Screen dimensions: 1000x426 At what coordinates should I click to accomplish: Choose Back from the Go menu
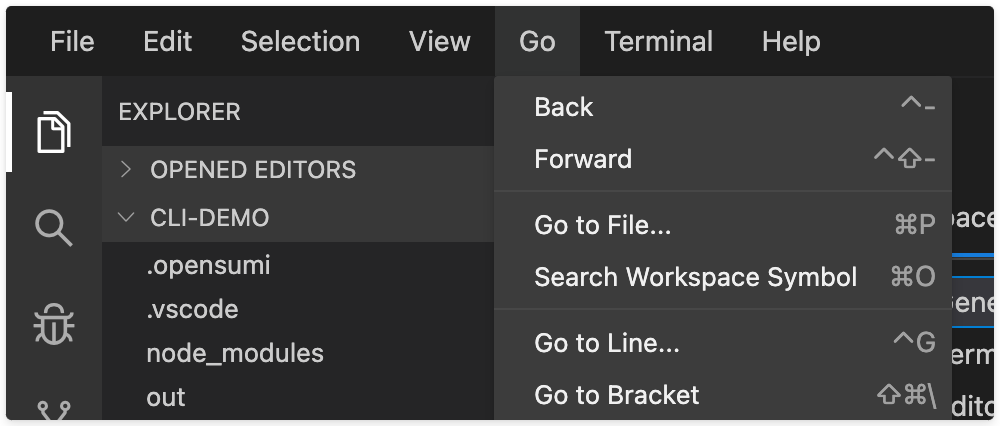[x=723, y=107]
